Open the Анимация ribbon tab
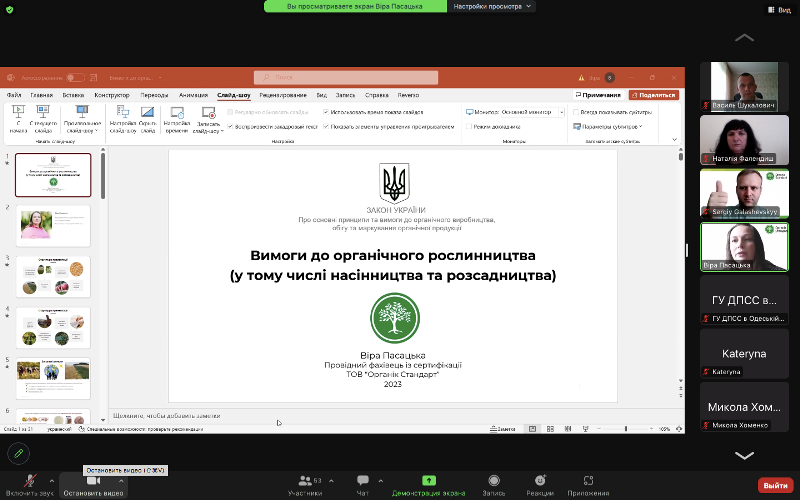Viewport: 800px width, 500px height. [x=193, y=95]
